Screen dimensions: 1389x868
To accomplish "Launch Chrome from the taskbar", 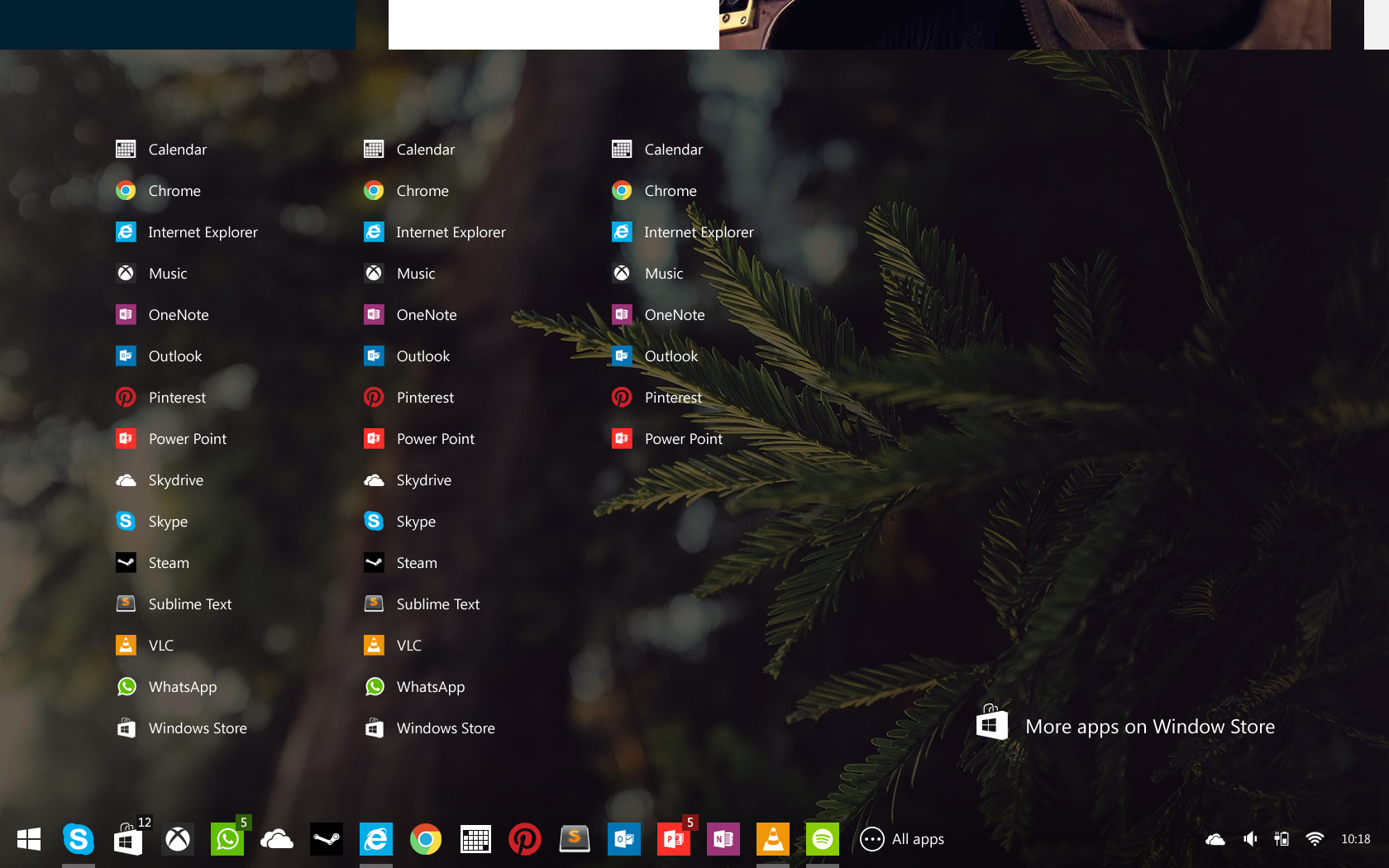I will tap(426, 839).
